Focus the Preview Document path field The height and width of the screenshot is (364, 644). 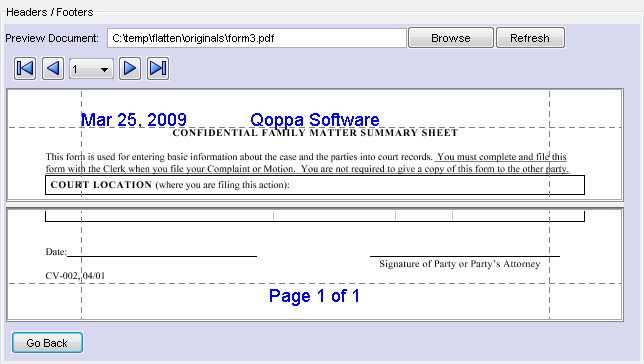coord(257,38)
